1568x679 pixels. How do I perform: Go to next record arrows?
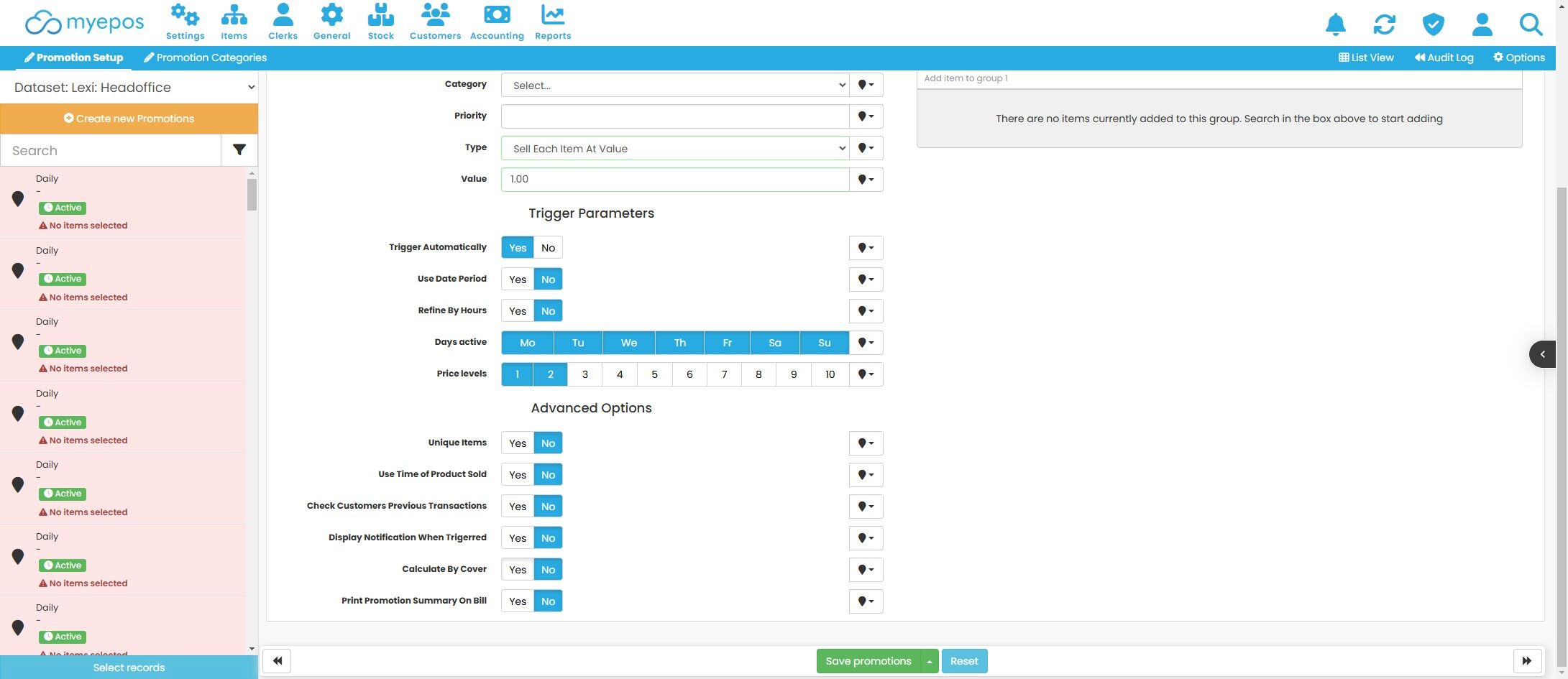click(x=1527, y=661)
